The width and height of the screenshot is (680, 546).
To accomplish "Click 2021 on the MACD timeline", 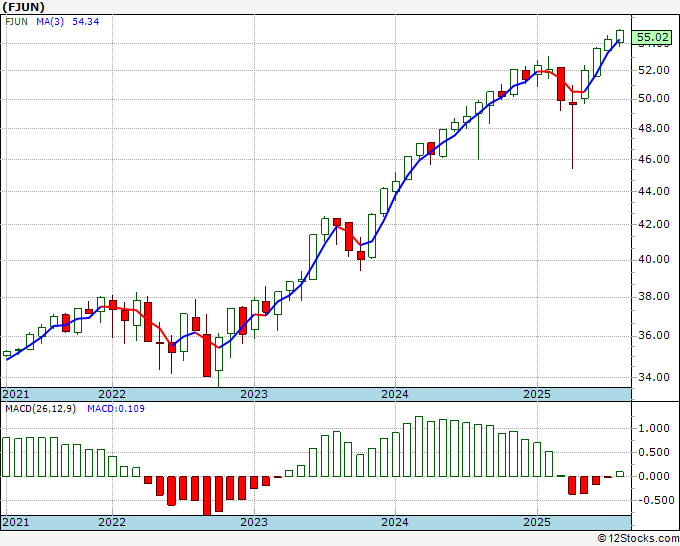I will tap(16, 522).
